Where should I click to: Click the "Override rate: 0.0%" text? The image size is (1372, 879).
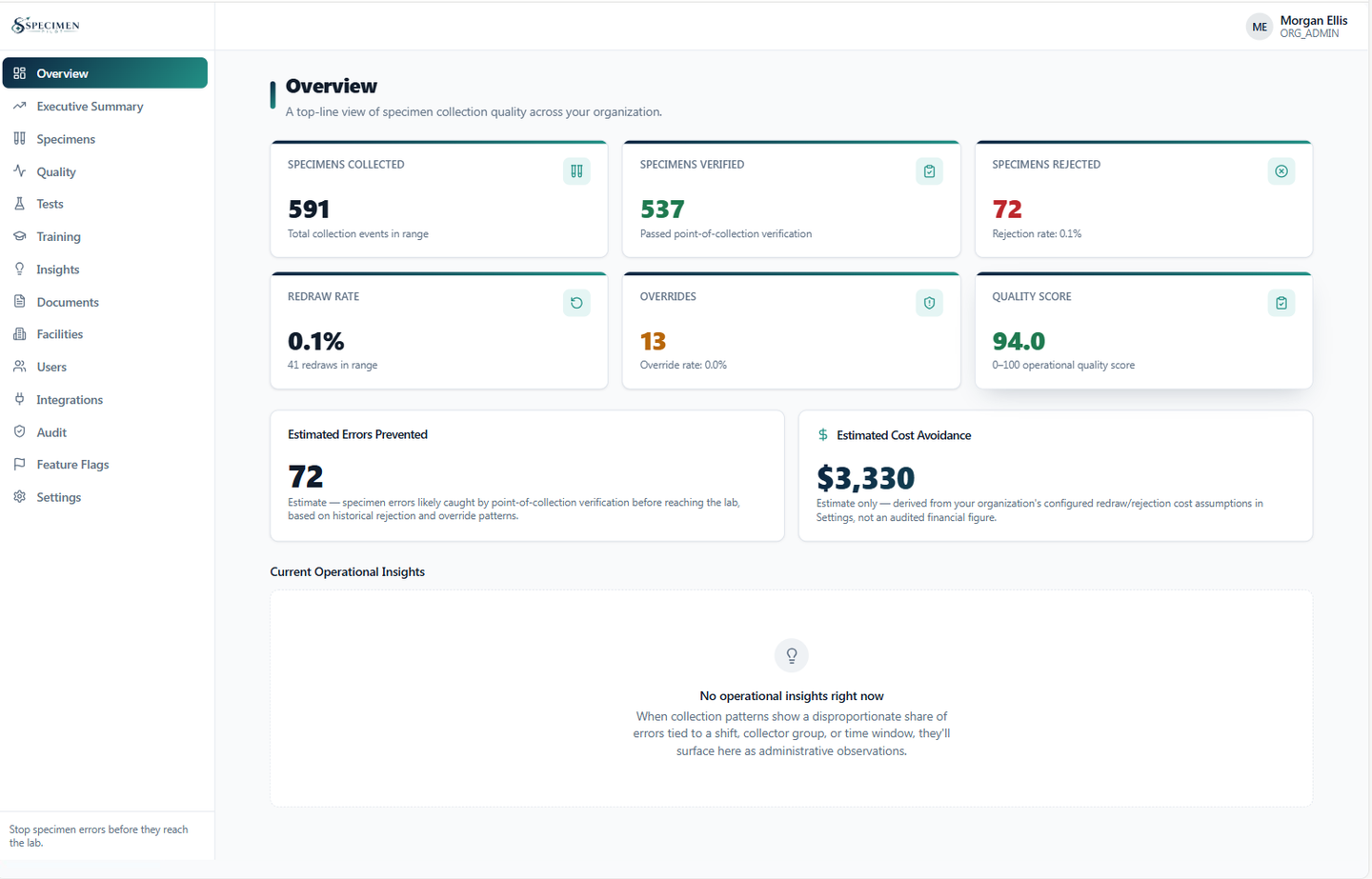pyautogui.click(x=683, y=365)
